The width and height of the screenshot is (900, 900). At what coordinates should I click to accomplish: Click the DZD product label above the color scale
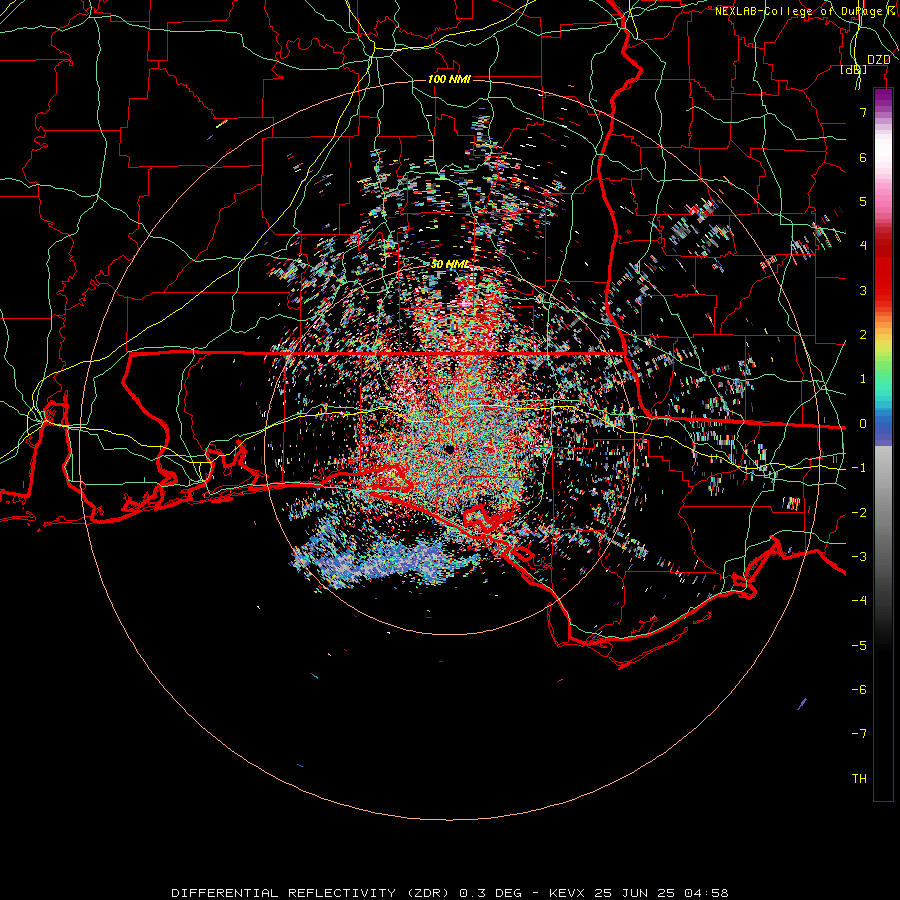(878, 60)
